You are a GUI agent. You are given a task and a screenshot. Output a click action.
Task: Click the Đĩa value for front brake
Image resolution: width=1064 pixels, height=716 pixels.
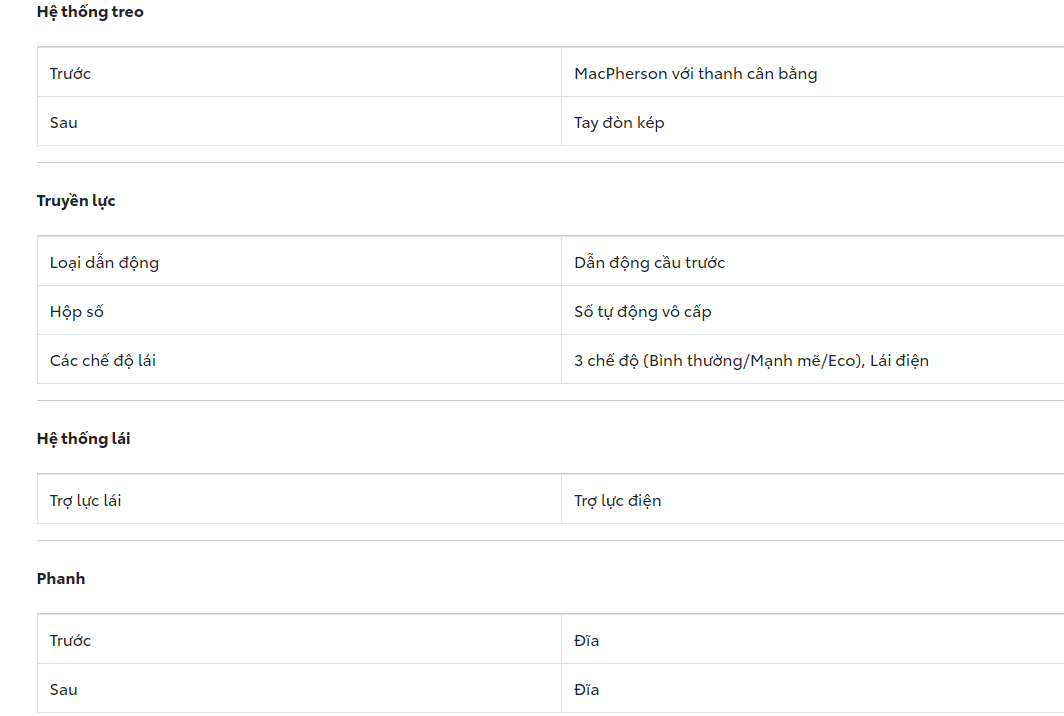click(x=586, y=640)
